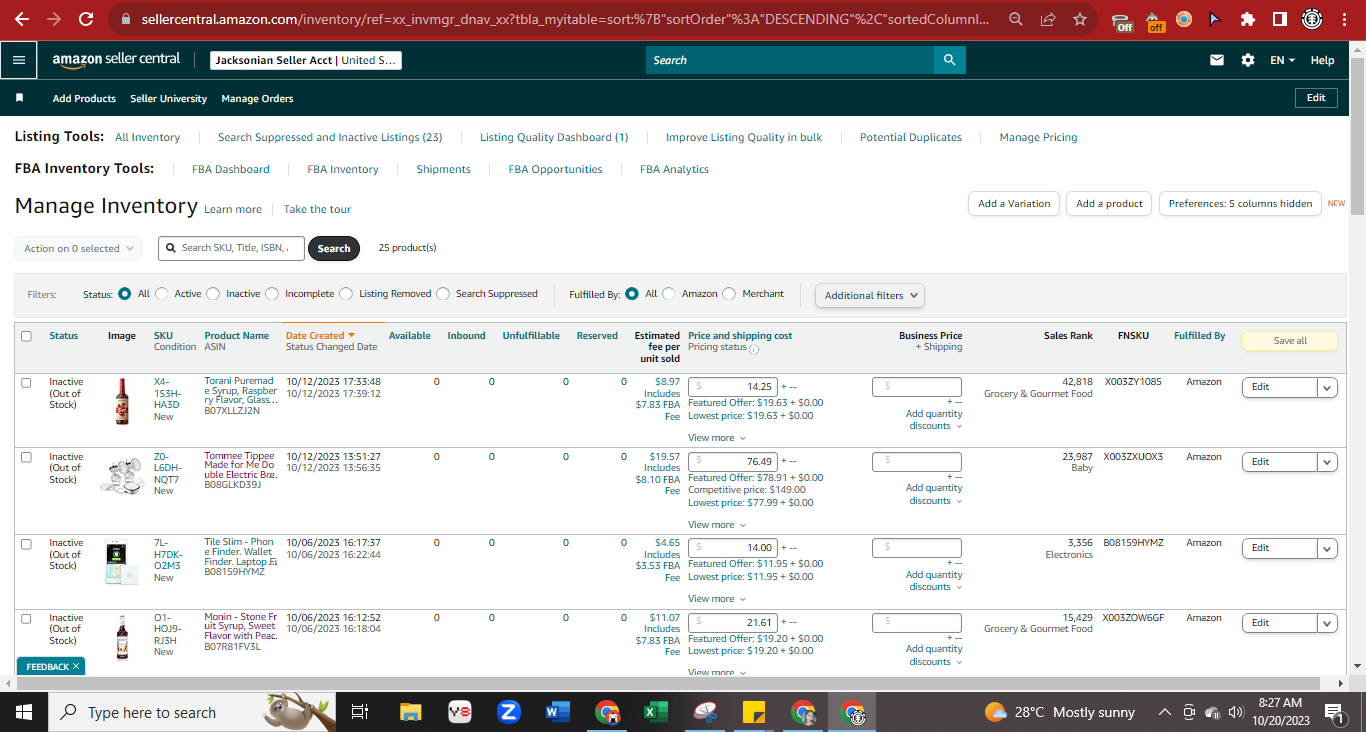
Task: Select the Search Suppressed status radio
Action: click(x=443, y=294)
